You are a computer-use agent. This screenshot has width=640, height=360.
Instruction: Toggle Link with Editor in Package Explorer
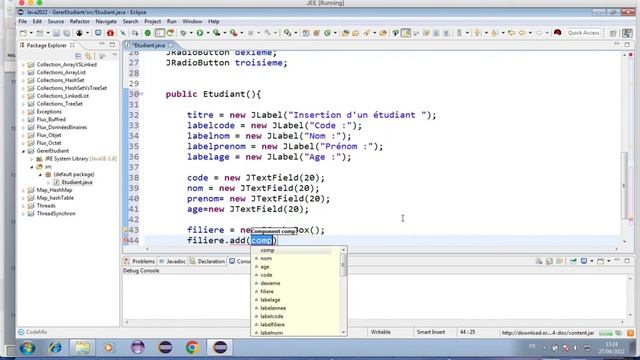(88, 56)
